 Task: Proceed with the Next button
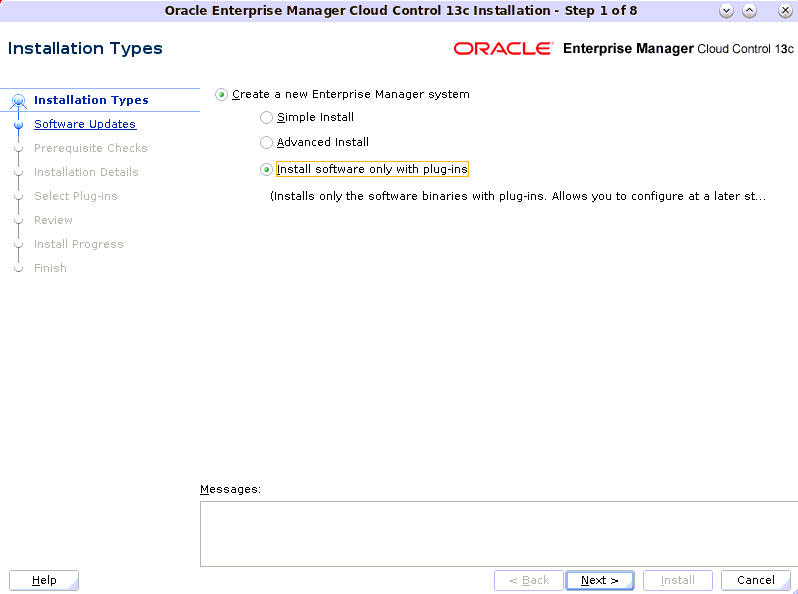point(600,580)
